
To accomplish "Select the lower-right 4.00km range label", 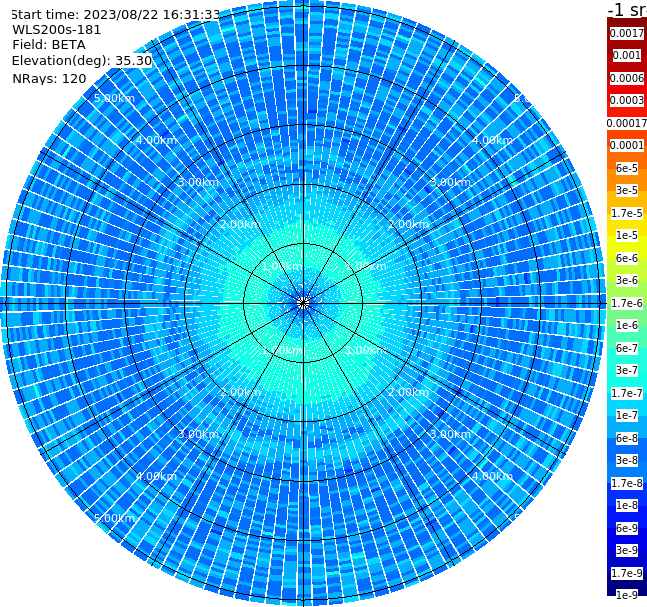I will coord(492,477).
